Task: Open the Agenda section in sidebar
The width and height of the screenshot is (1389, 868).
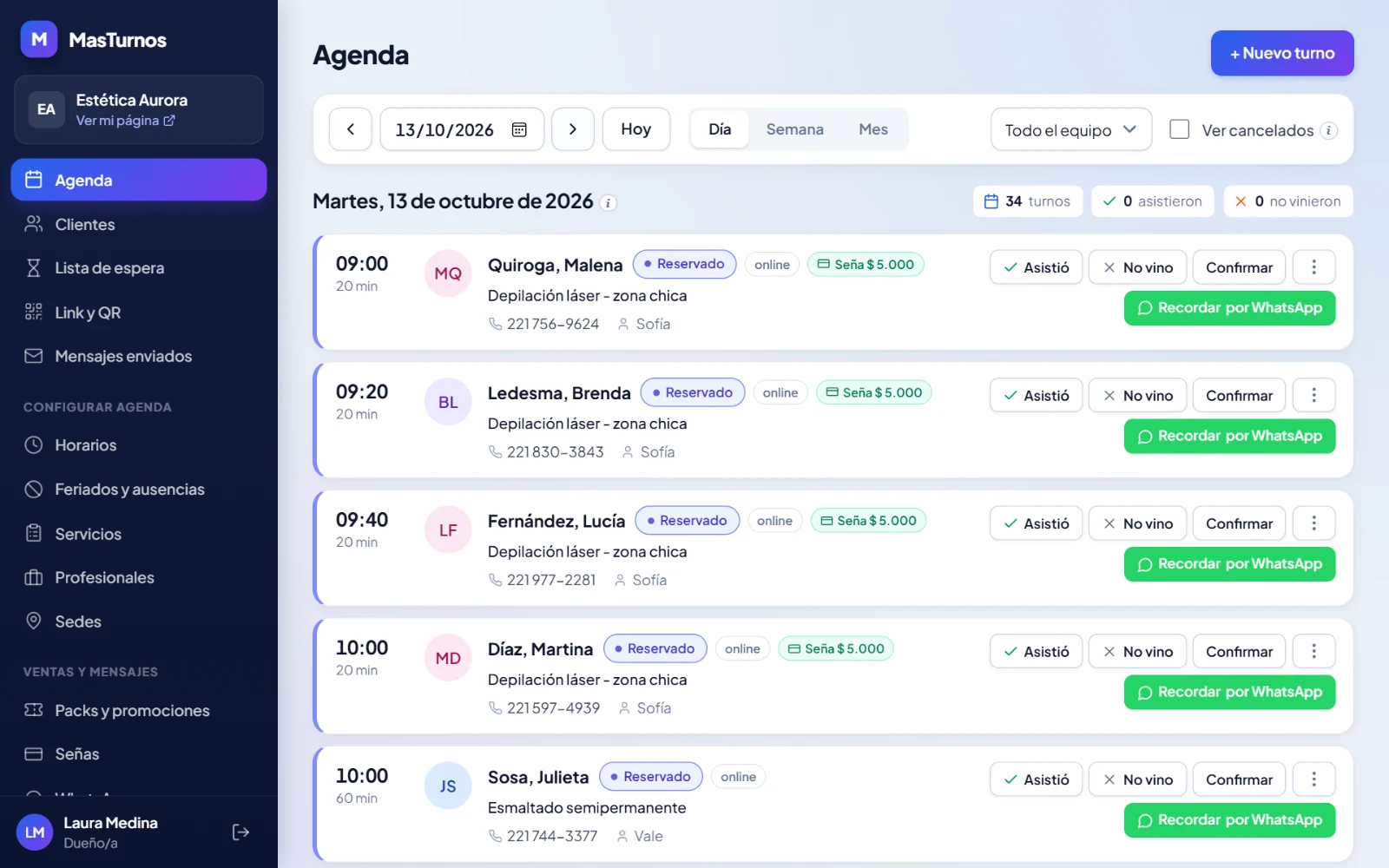Action: [139, 180]
